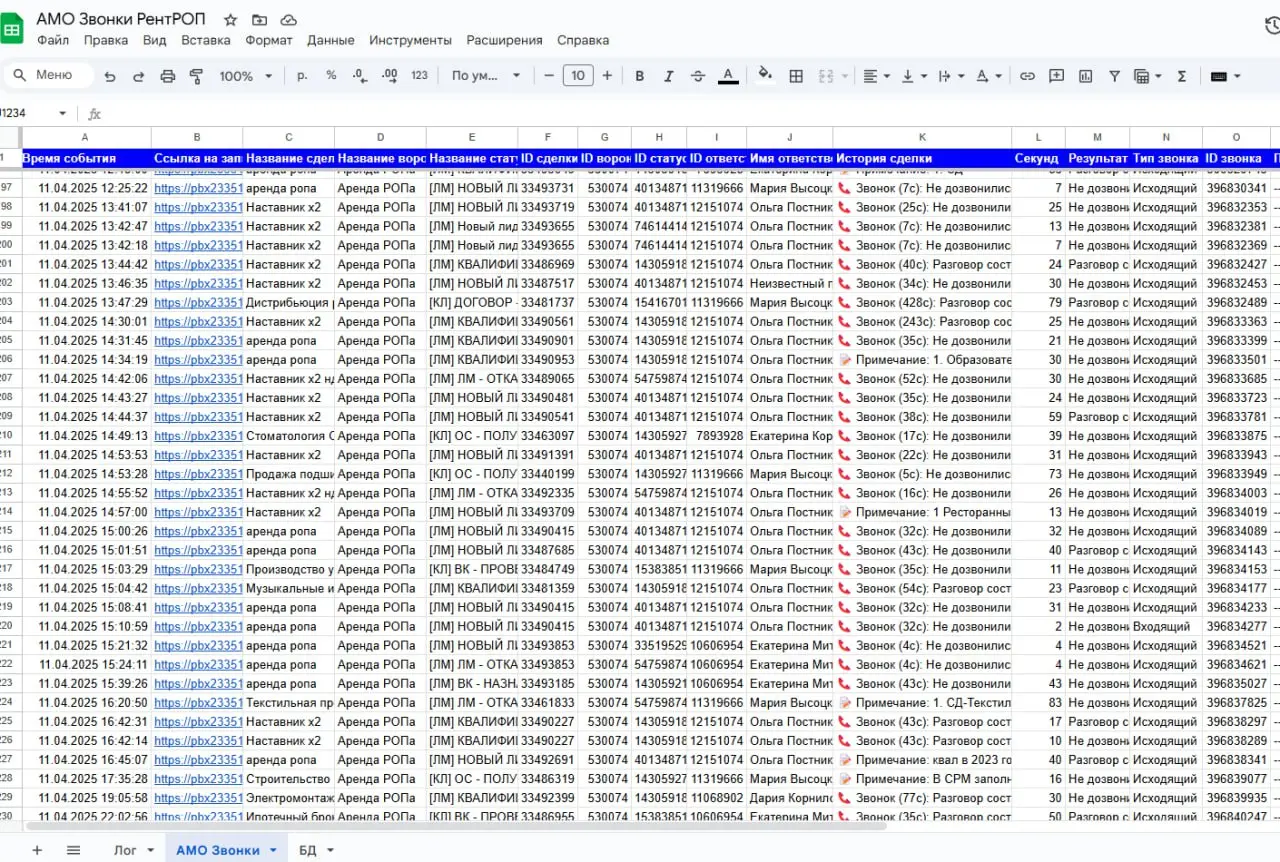Image resolution: width=1280 pixels, height=862 pixels.
Task: Create a filter with the funnel icon
Action: coord(1113,75)
